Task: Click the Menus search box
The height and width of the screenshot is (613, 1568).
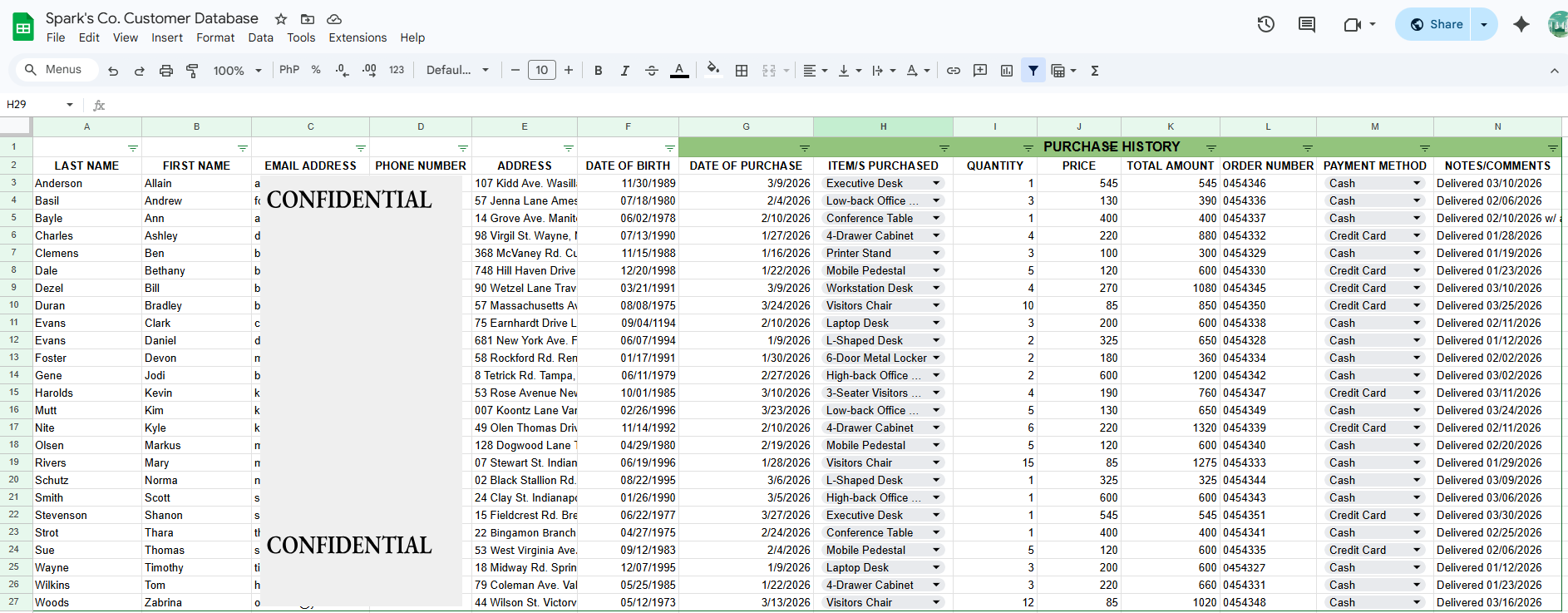Action: click(x=55, y=70)
